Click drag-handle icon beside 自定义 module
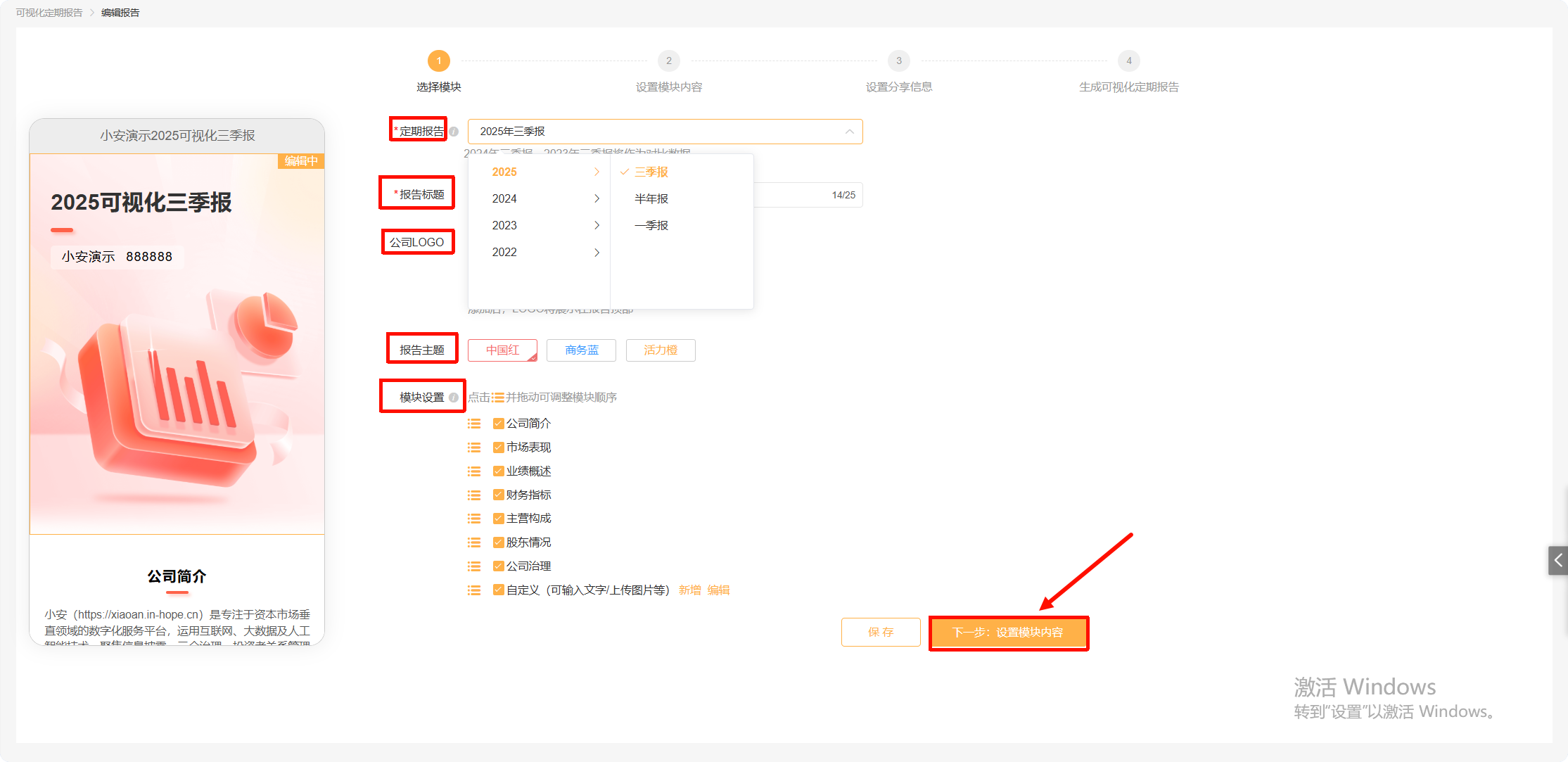The image size is (1568, 762). tap(474, 590)
